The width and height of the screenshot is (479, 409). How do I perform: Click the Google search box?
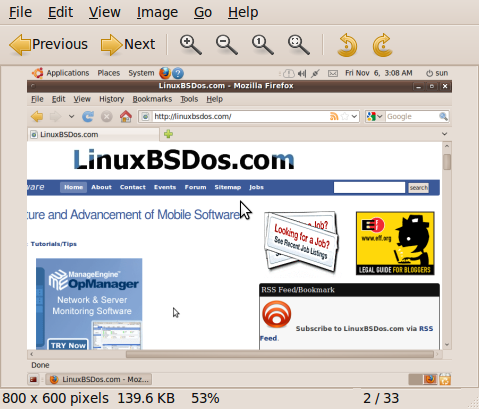pos(412,116)
